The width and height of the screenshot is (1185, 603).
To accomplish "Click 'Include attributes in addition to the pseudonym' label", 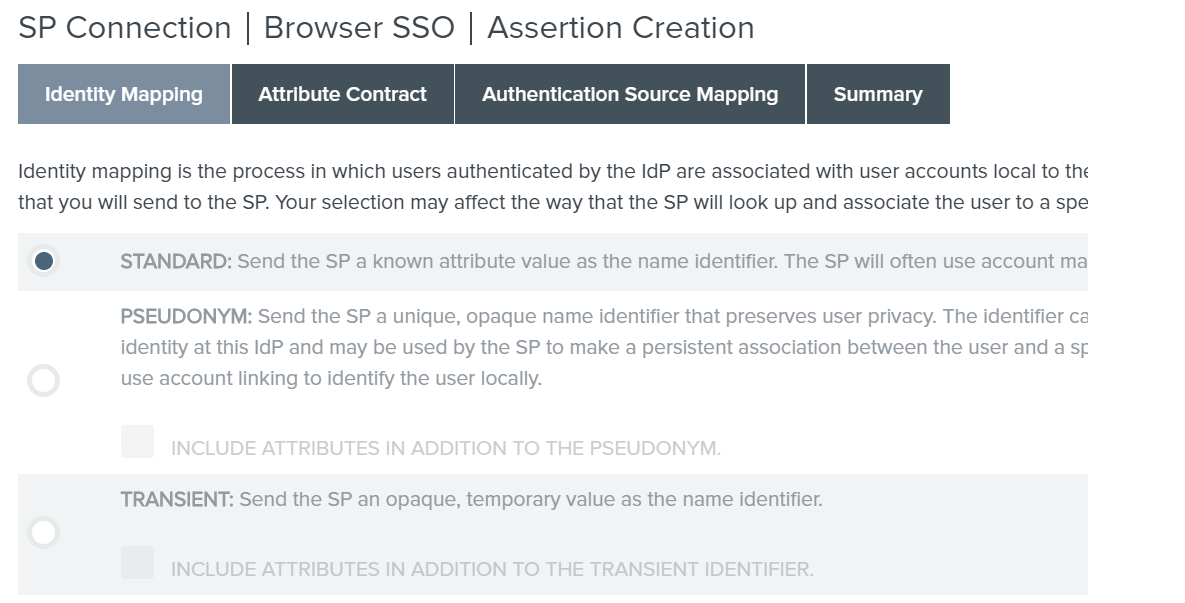I will coord(445,449).
